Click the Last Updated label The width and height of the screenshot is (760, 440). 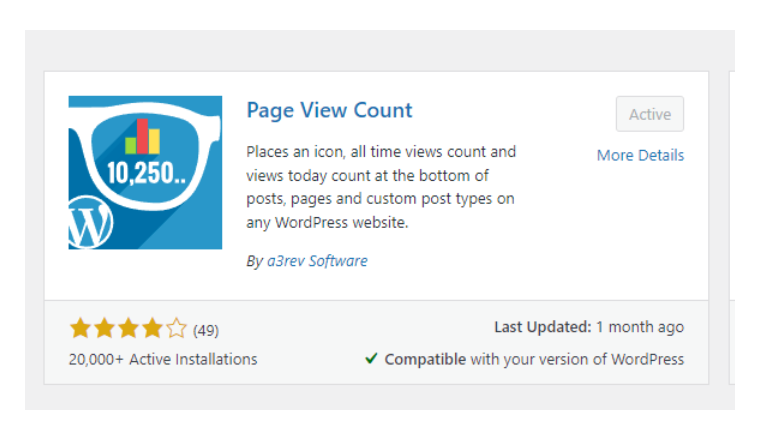[x=543, y=327]
